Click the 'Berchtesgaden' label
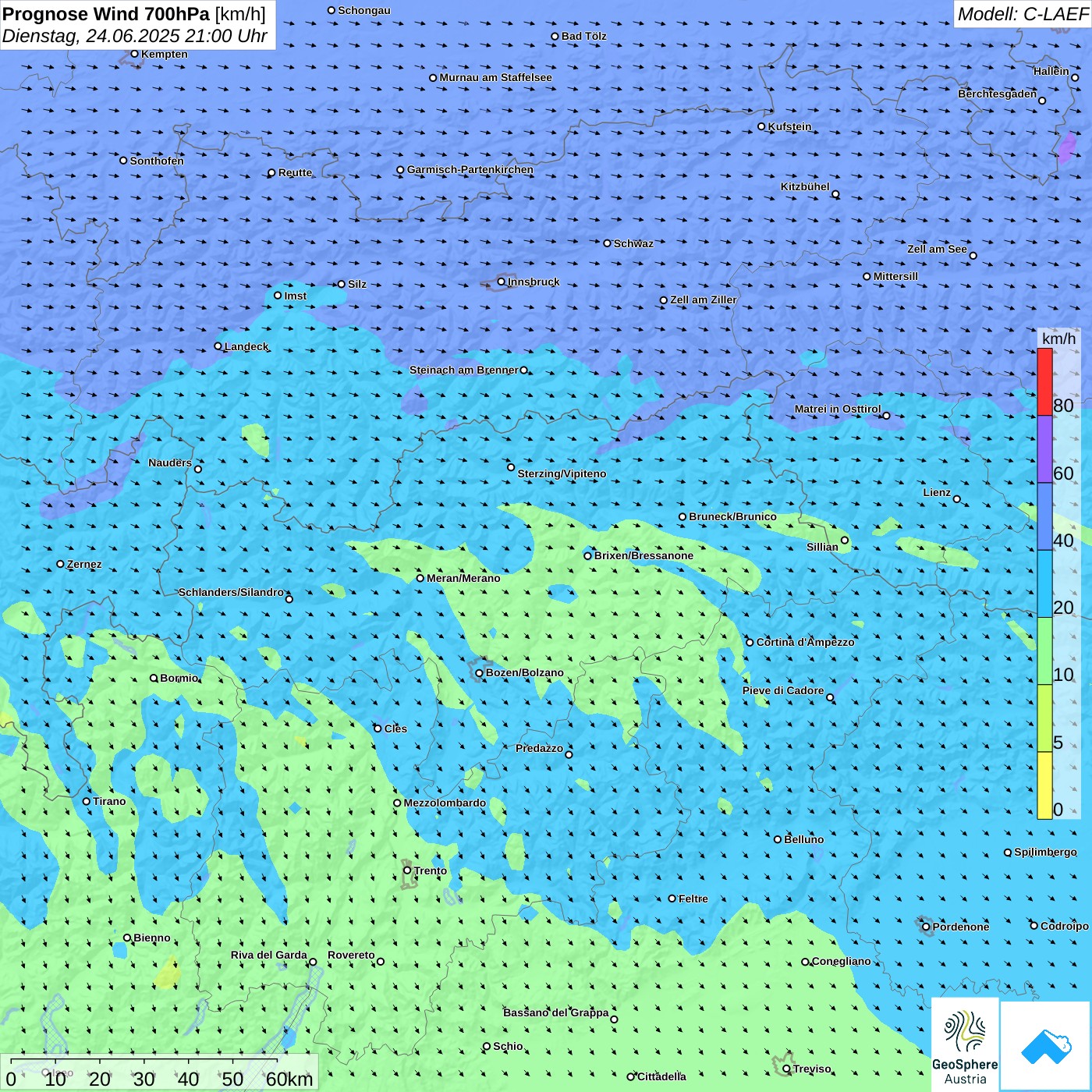 [x=997, y=94]
